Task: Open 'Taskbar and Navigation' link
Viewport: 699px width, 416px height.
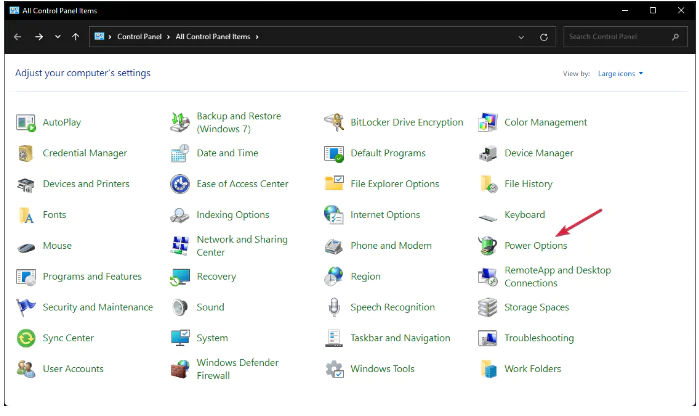Action: 400,338
